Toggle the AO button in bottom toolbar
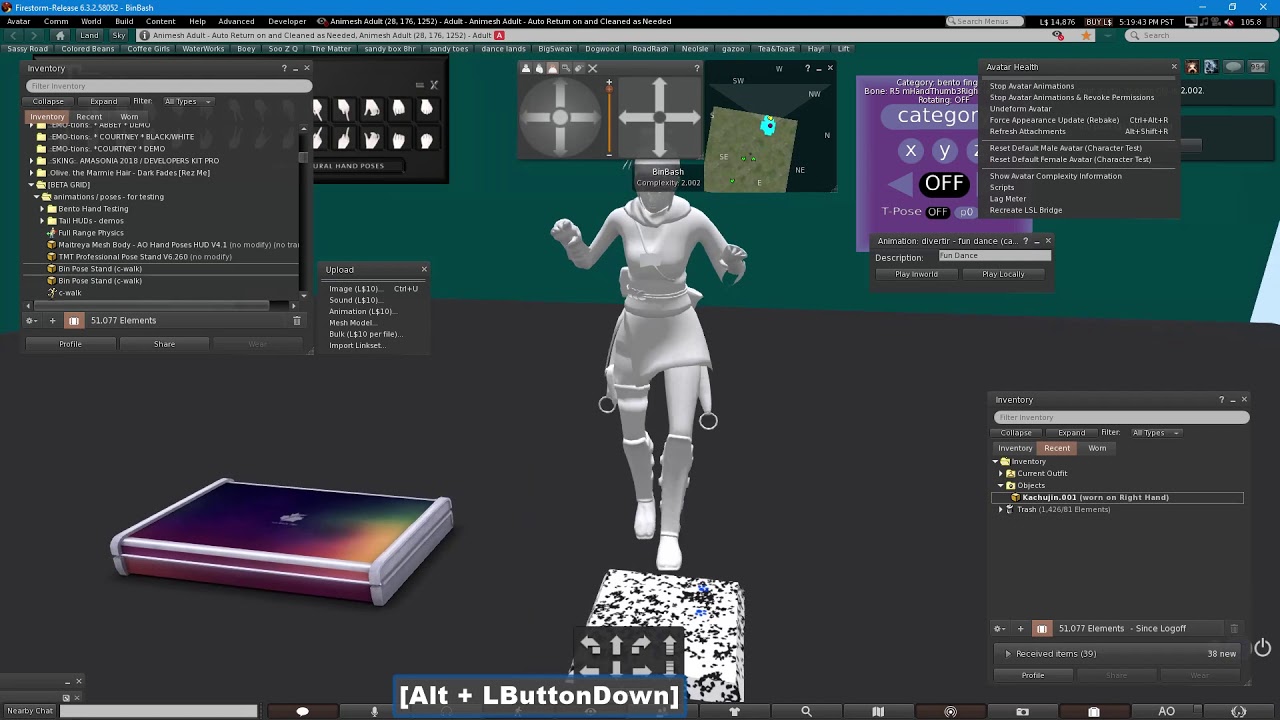This screenshot has height=720, width=1280. click(x=1166, y=711)
